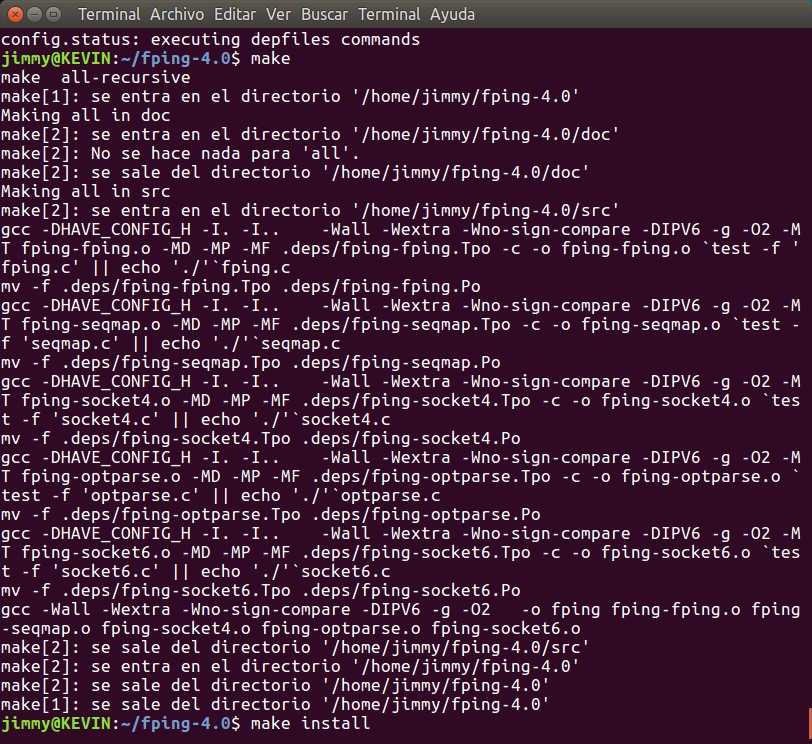
Task: Open the Archivo menu
Action: [180, 15]
